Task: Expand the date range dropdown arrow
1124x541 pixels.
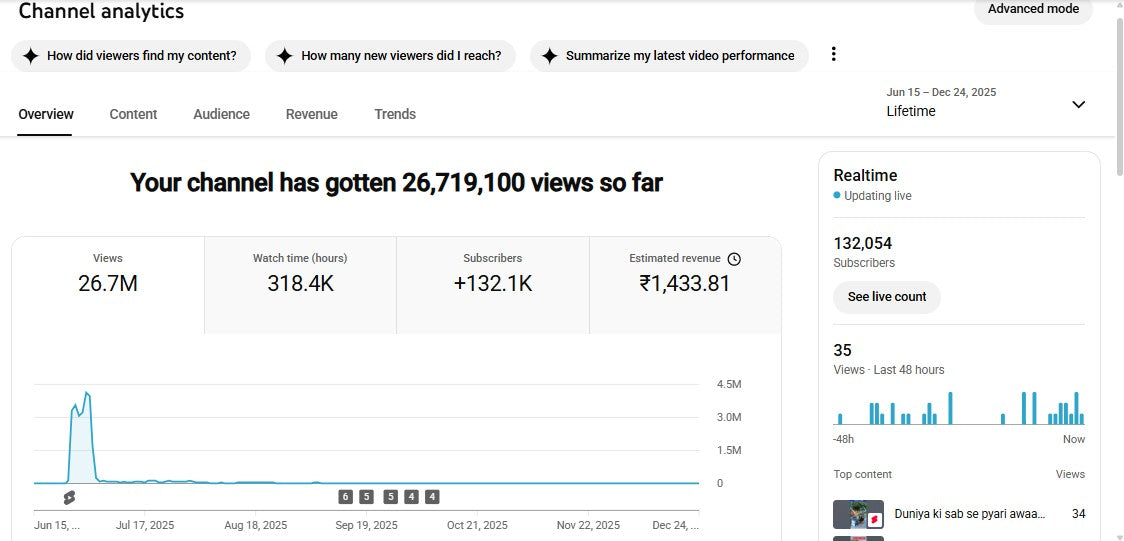Action: (1078, 104)
